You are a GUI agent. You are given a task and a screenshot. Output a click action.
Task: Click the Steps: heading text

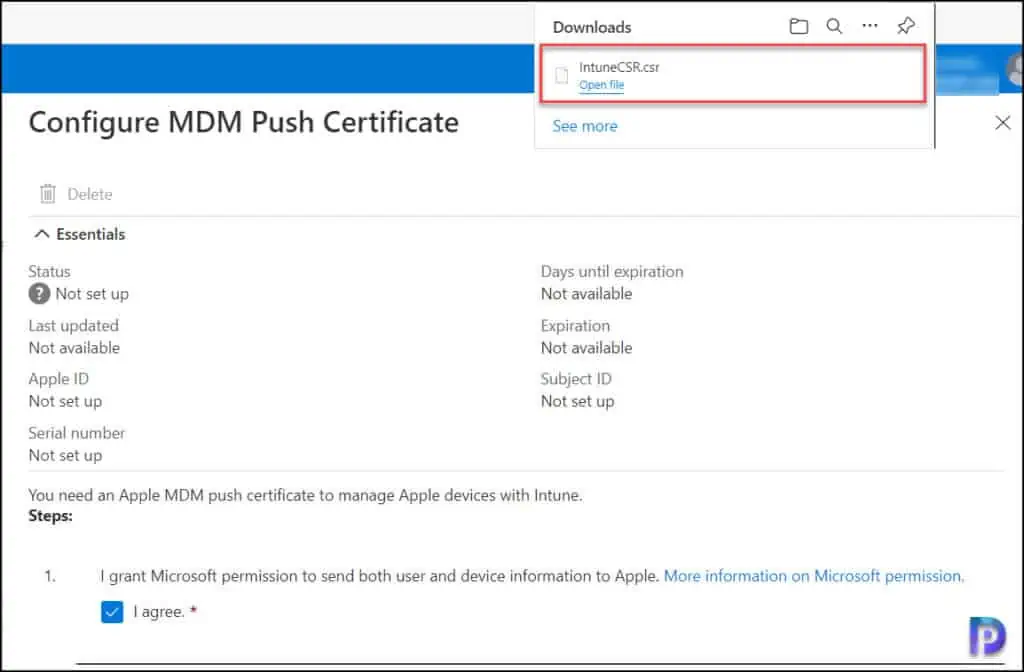(50, 516)
